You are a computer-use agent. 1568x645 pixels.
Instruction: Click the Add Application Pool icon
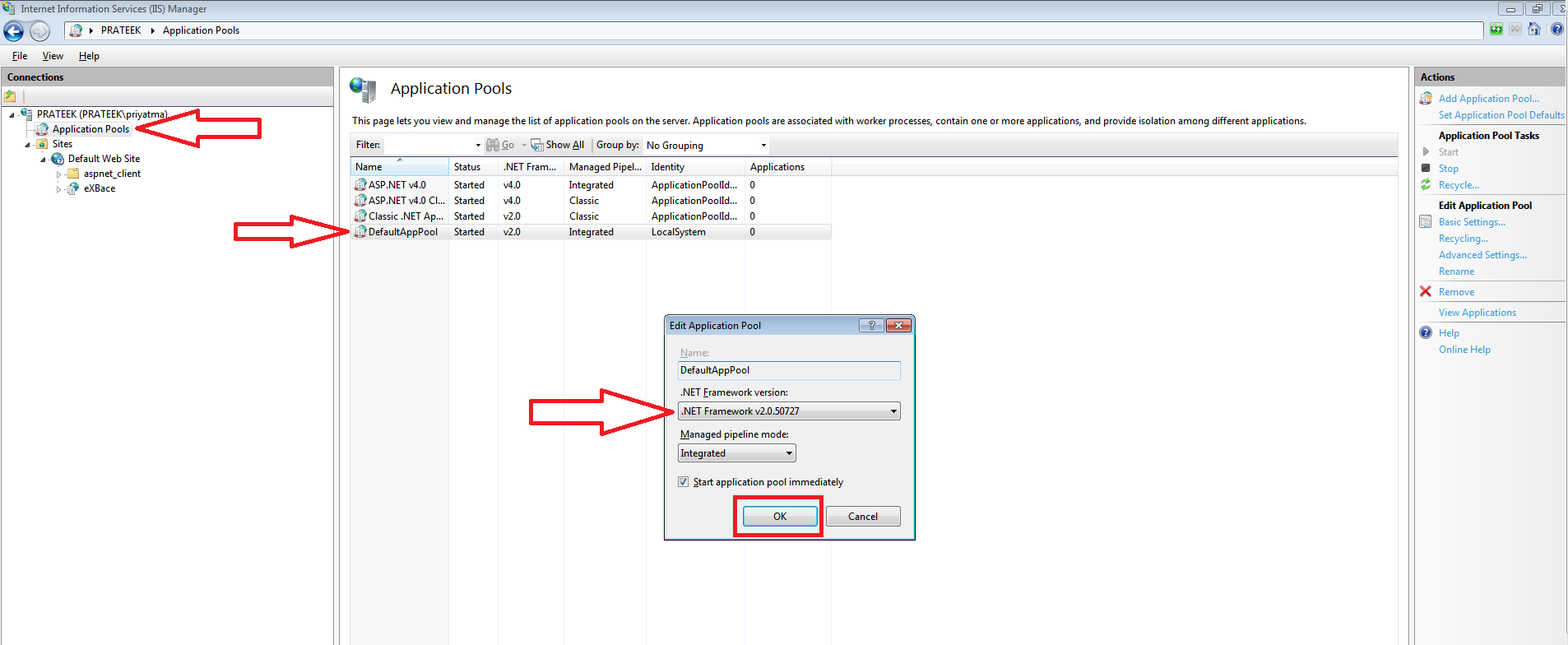[x=1426, y=99]
